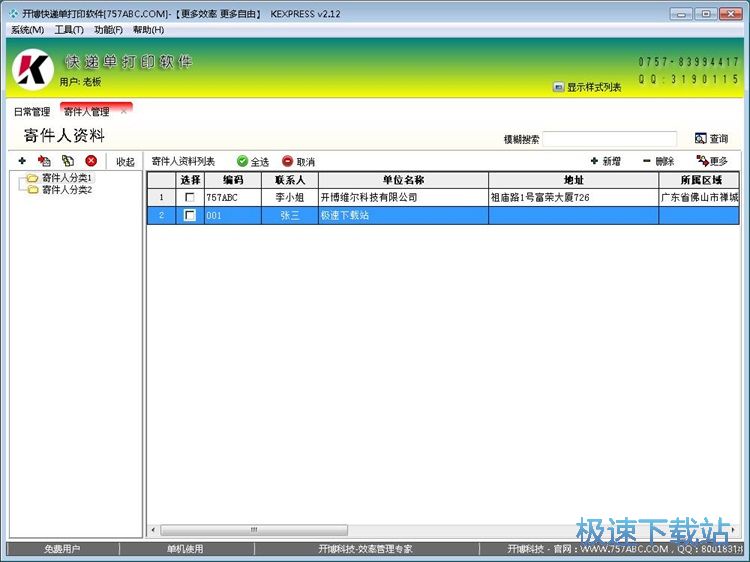Select the 寄件人管理 tab
This screenshot has height=562, width=750.
[x=87, y=112]
